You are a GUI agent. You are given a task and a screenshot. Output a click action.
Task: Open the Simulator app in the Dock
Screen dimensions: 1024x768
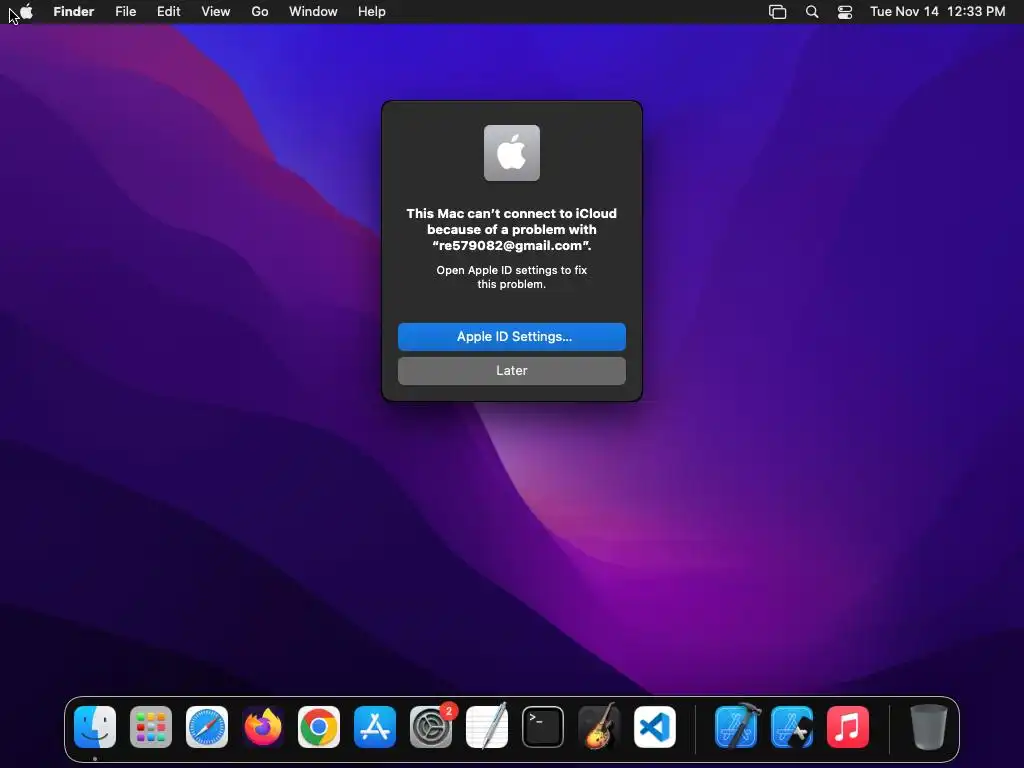[792, 727]
